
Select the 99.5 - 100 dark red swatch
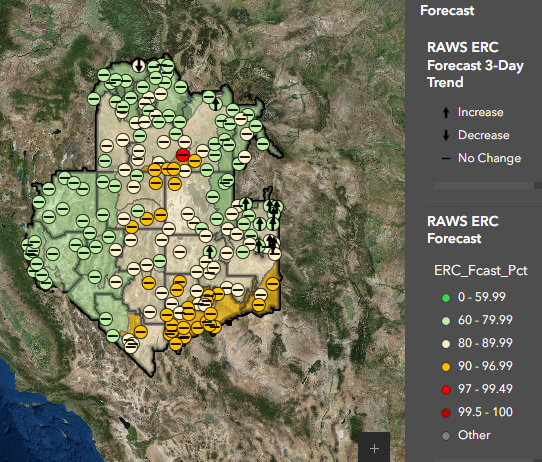(446, 413)
